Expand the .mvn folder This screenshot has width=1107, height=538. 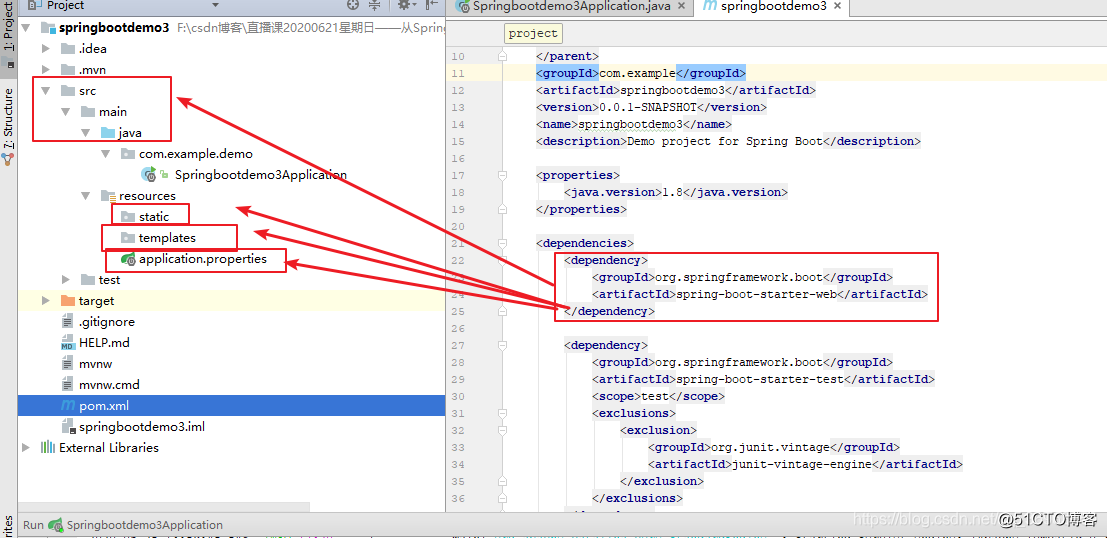[x=46, y=70]
